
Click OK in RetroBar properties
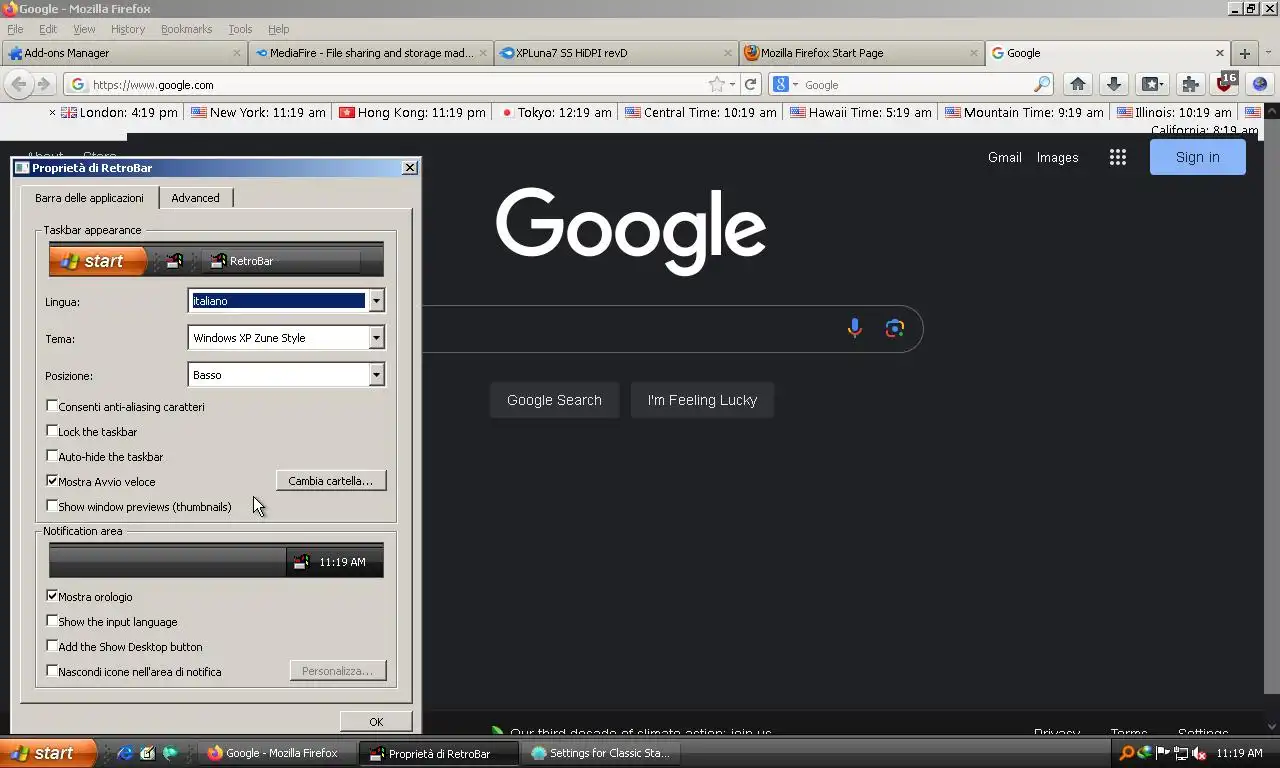tap(376, 722)
